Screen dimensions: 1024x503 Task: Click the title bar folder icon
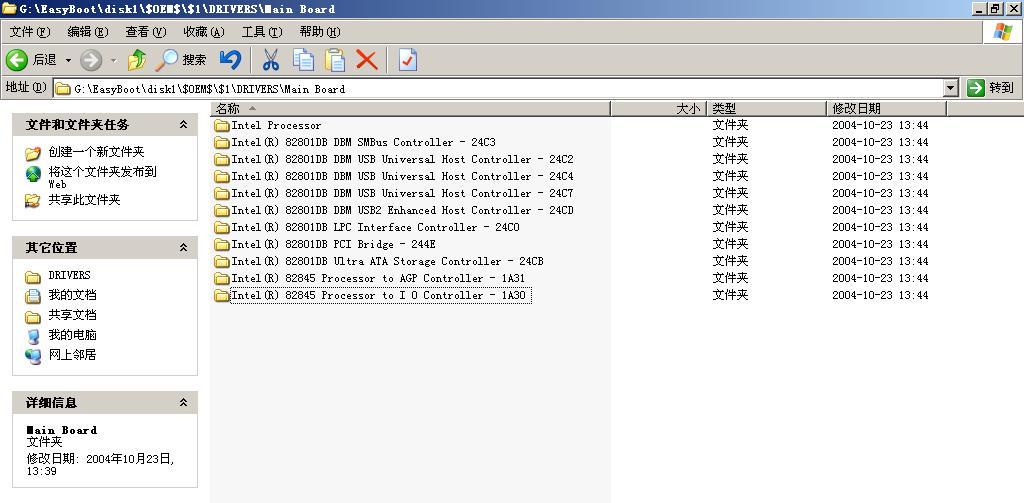click(9, 8)
